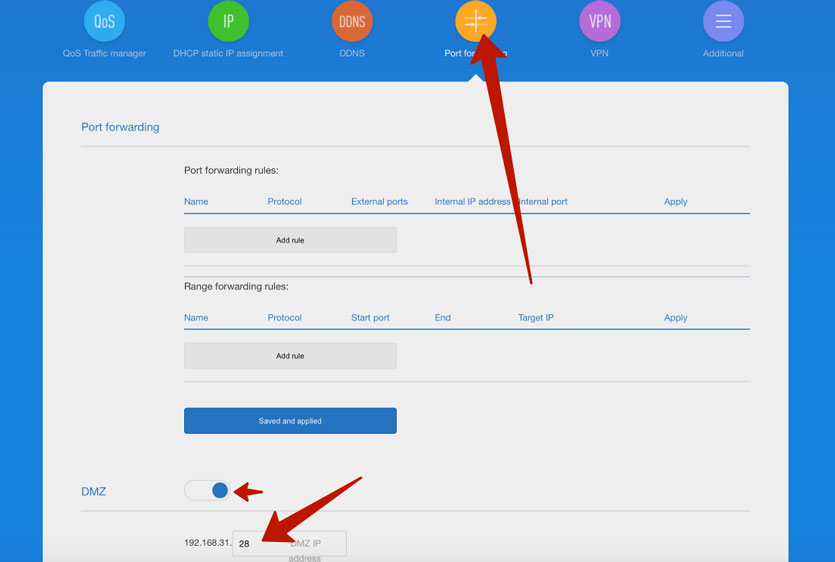Open the orange DDNS icon
Viewport: 835px width, 562px height.
pos(352,21)
